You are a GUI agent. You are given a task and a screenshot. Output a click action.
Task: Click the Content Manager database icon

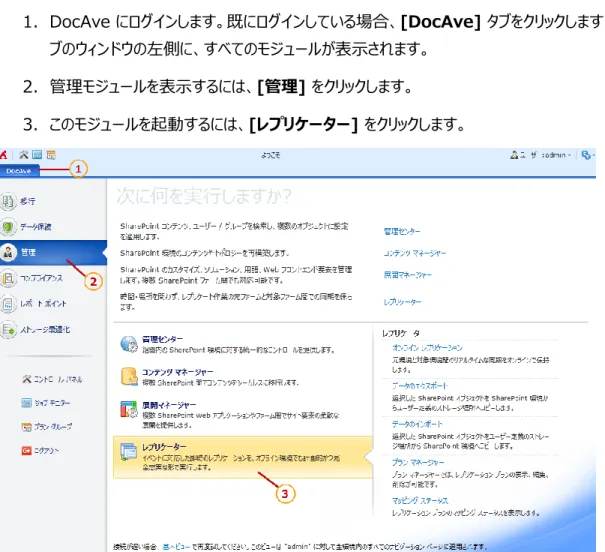coord(128,376)
